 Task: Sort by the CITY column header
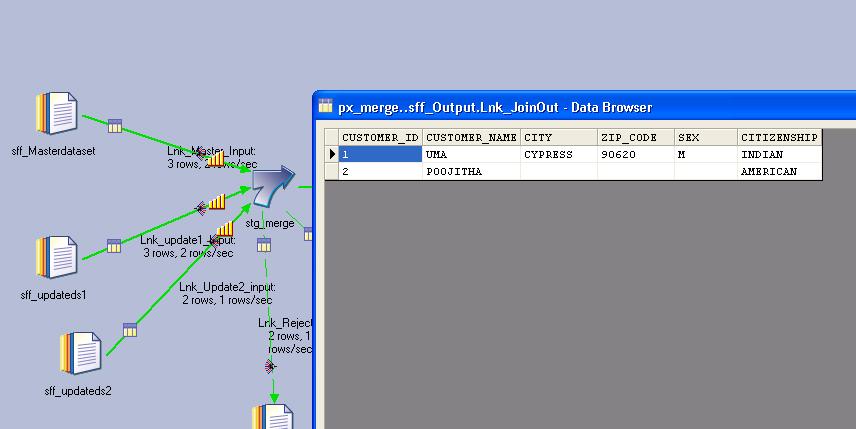558,137
